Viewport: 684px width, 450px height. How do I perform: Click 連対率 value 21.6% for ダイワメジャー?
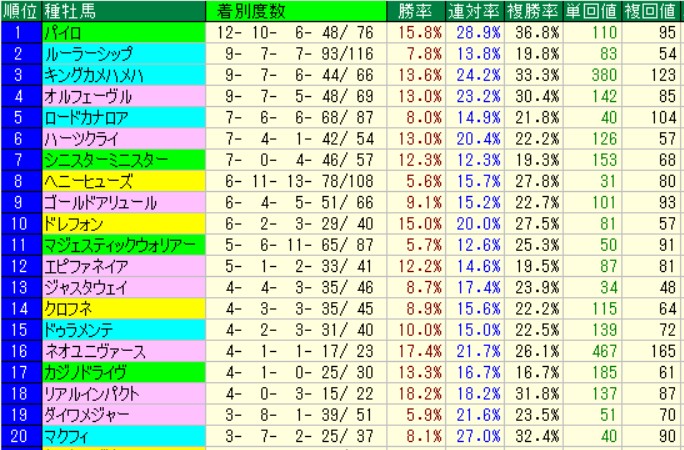(x=479, y=415)
